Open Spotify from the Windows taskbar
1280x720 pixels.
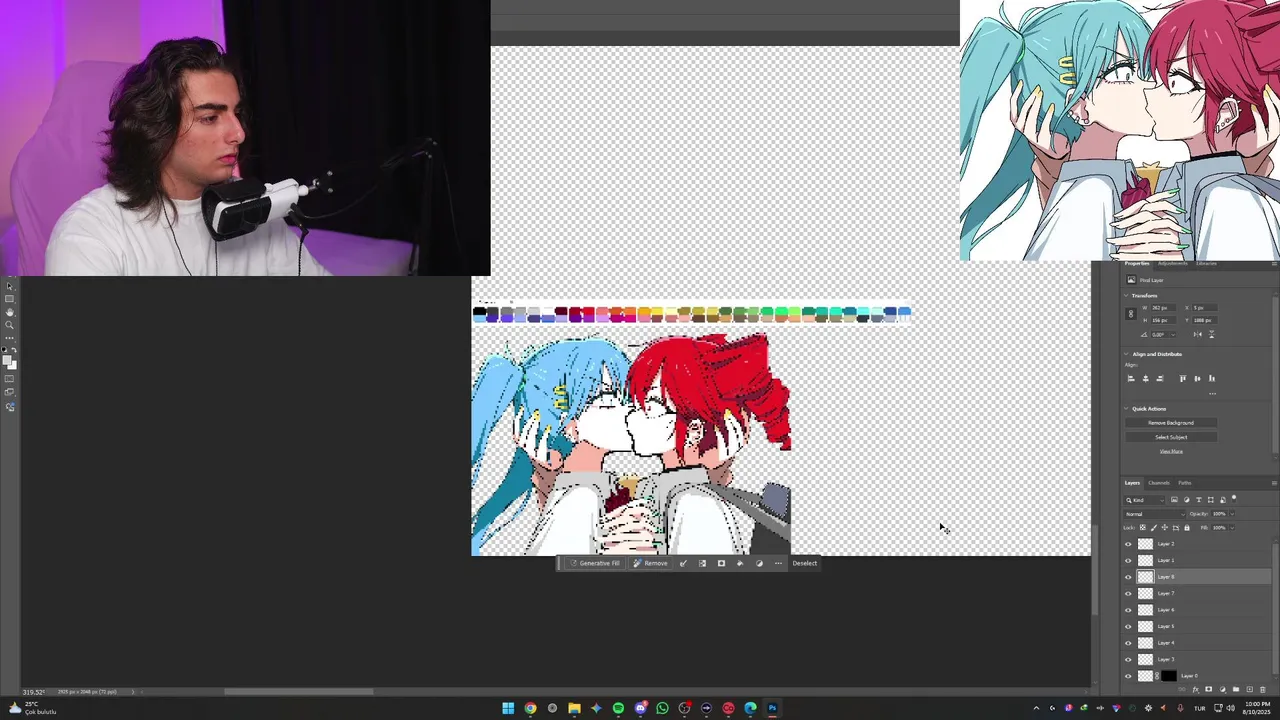[618, 708]
